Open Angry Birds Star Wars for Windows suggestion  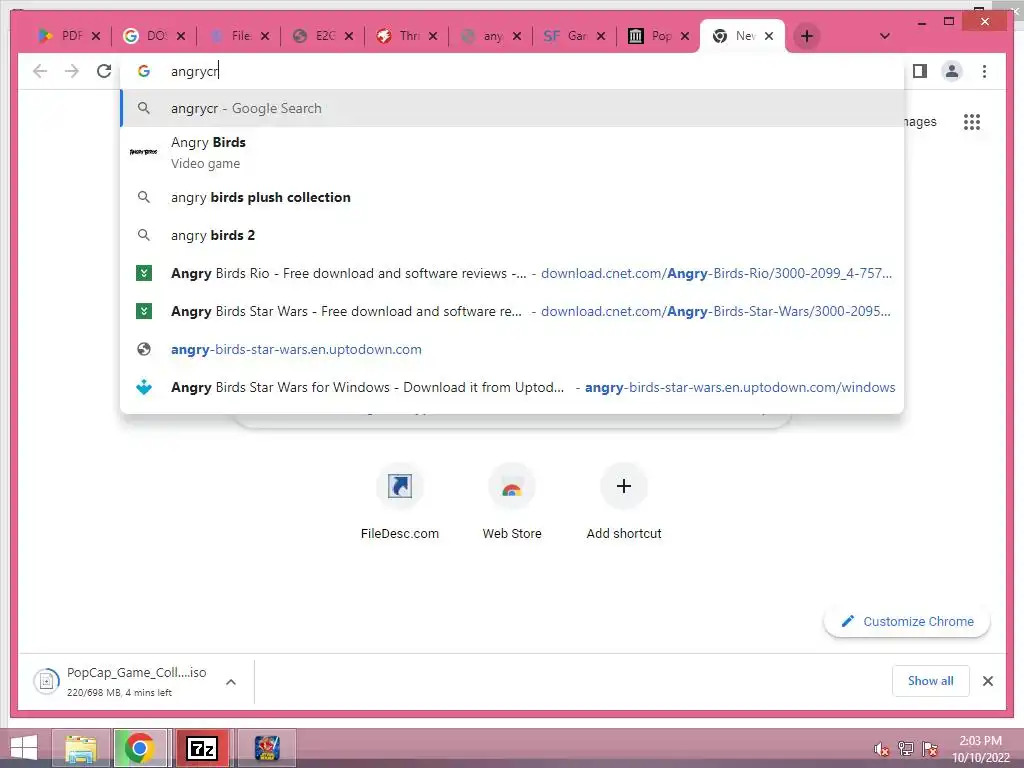[513, 387]
